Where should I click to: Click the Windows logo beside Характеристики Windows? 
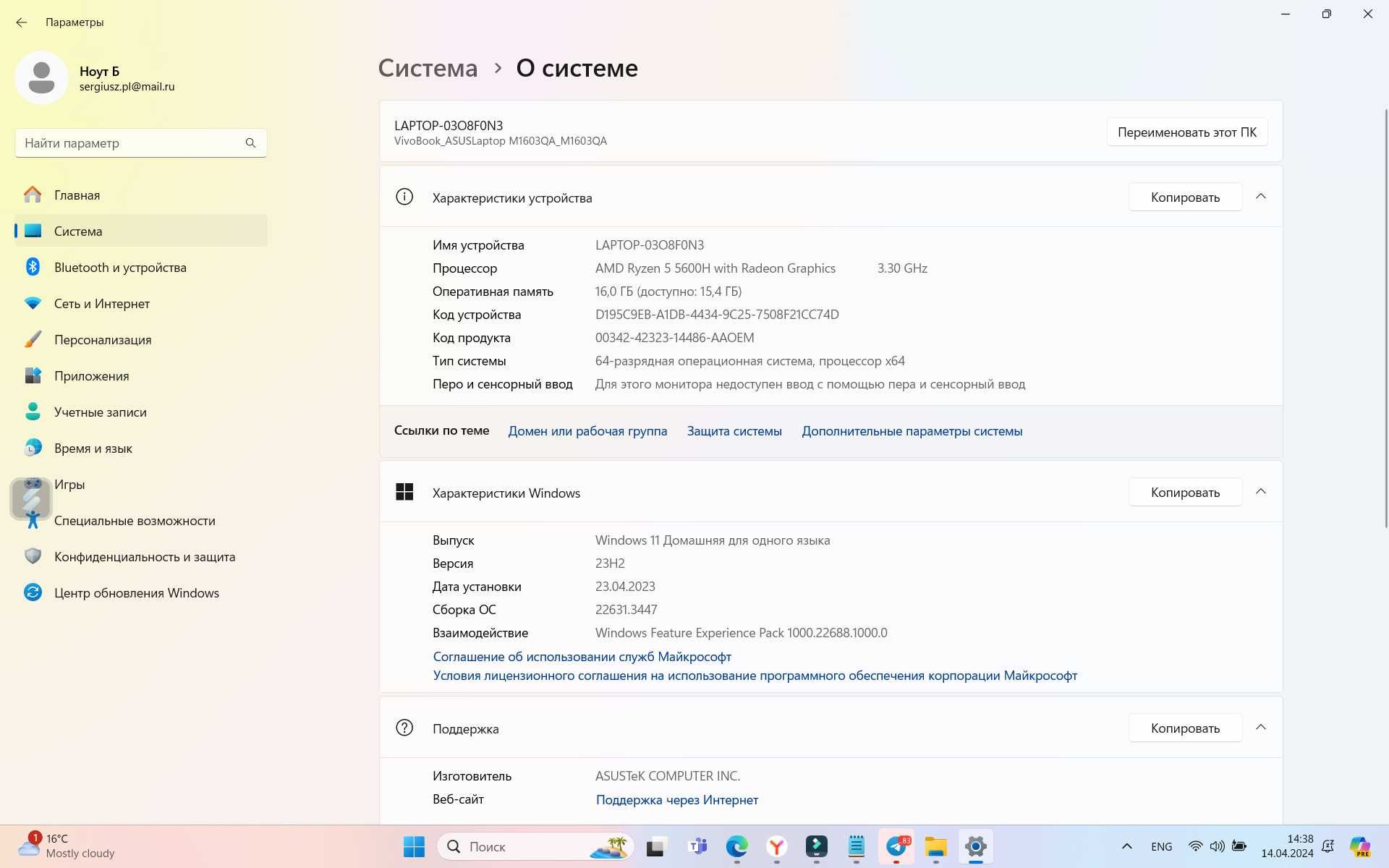(404, 492)
